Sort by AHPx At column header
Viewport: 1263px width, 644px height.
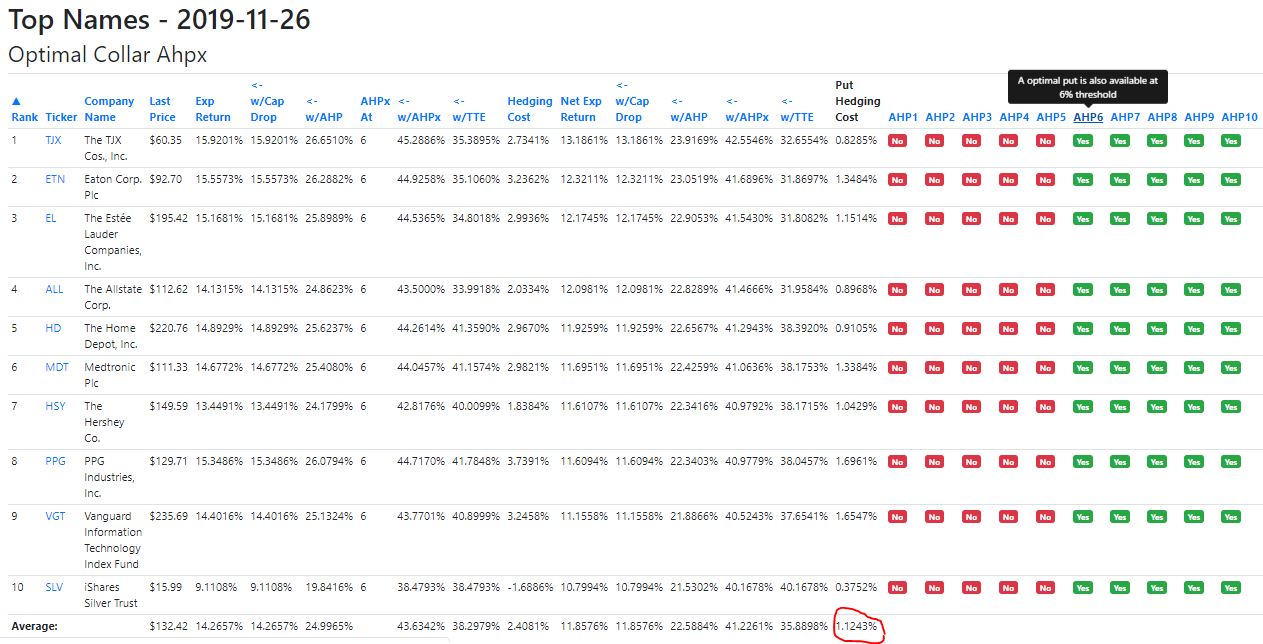coord(374,109)
